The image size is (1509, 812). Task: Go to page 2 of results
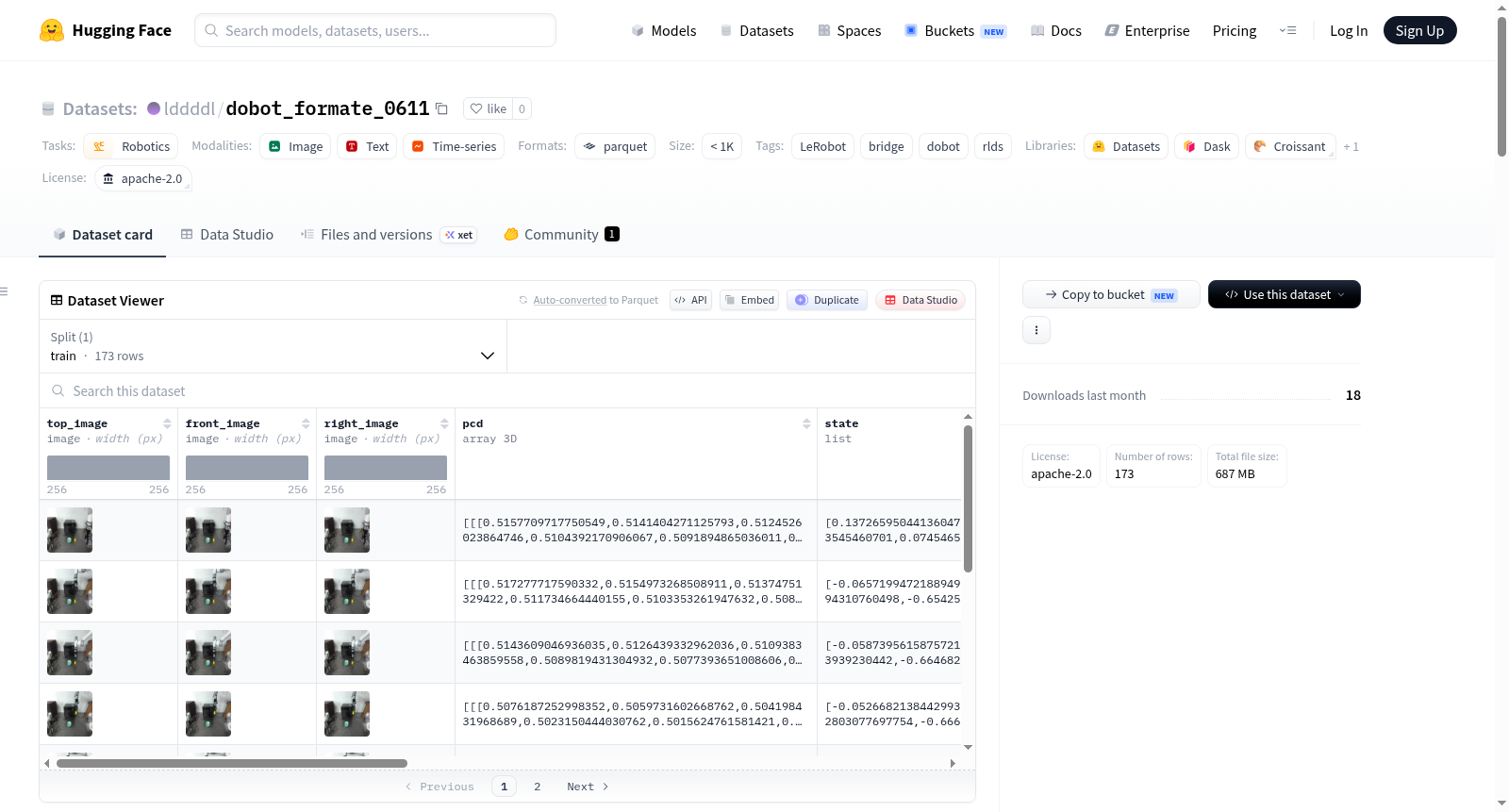point(538,787)
